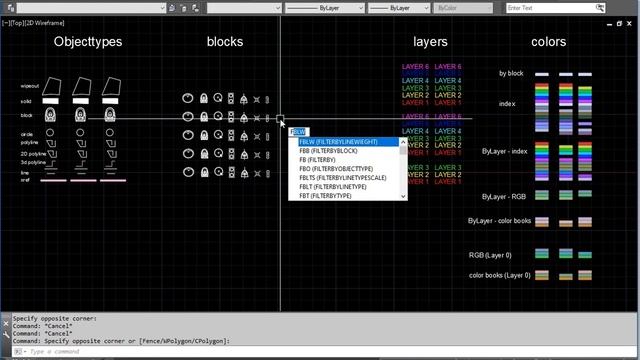Screen dimensions: 640x360
Task: Open the linetype ByLayer dropdown
Action: tap(324, 8)
